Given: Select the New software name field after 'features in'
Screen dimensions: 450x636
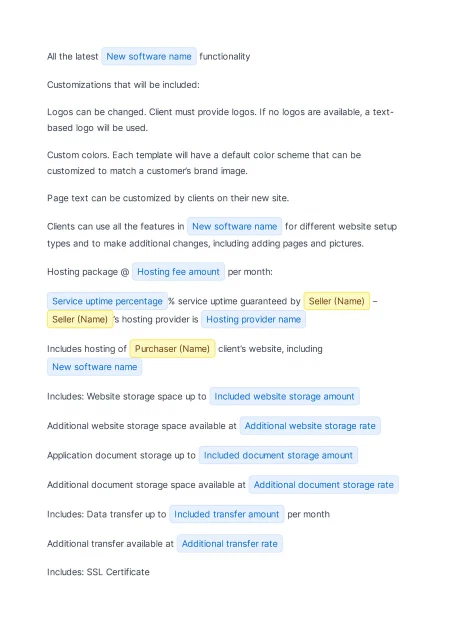Looking at the screenshot, I should tap(235, 226).
